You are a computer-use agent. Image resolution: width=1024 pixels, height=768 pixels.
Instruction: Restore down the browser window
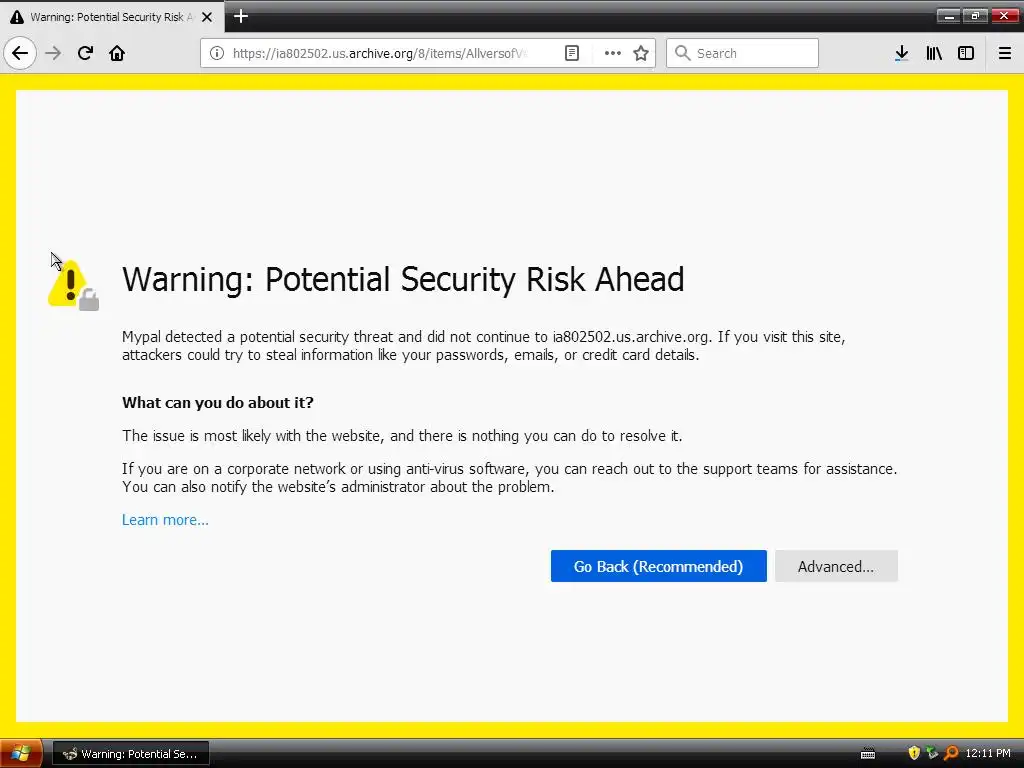(975, 16)
